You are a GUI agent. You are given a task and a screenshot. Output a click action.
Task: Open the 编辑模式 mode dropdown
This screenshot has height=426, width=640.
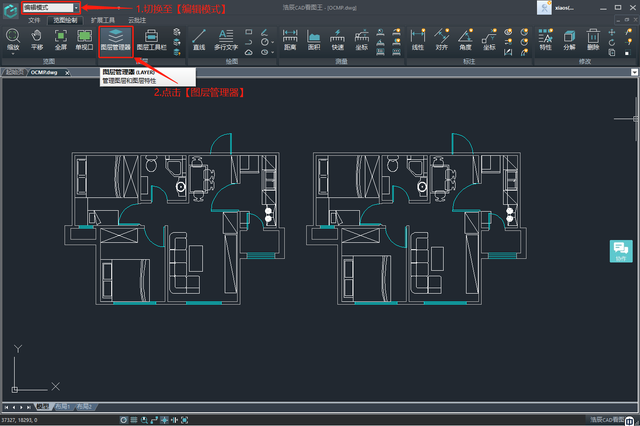click(x=75, y=8)
